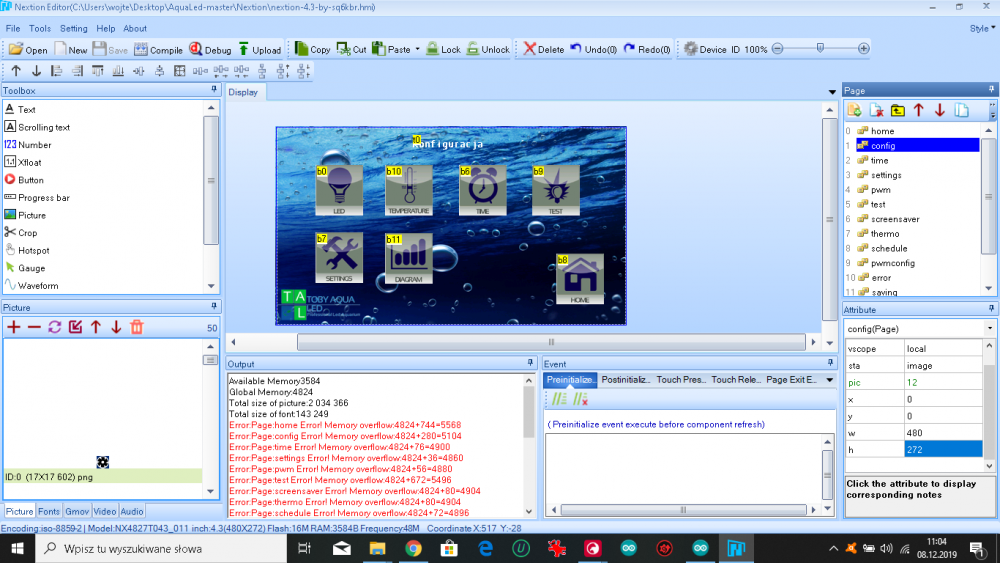Click the Upload arrow icon

click(x=243, y=49)
